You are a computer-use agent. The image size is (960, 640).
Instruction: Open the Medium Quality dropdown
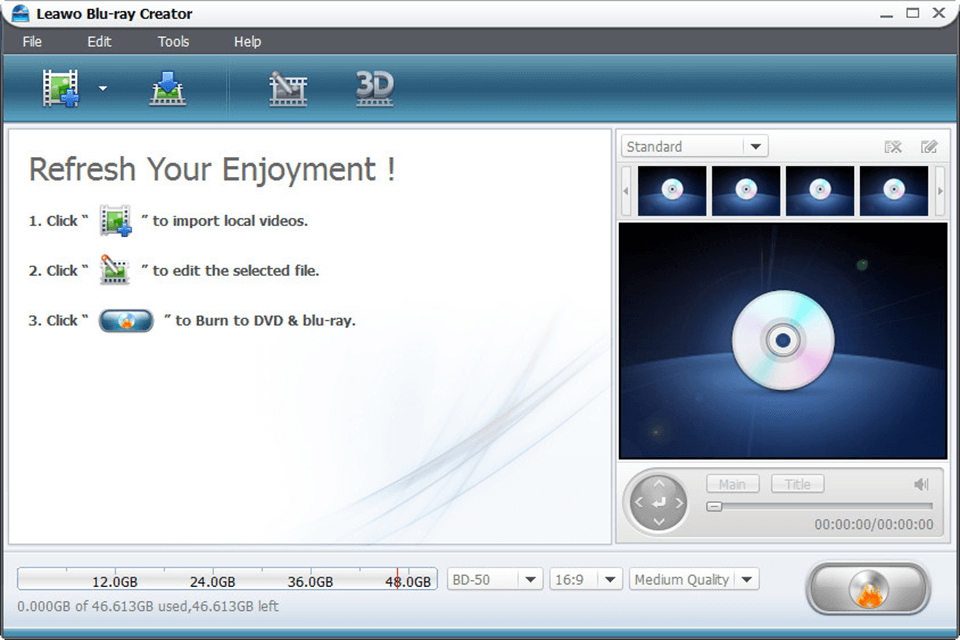tap(694, 578)
